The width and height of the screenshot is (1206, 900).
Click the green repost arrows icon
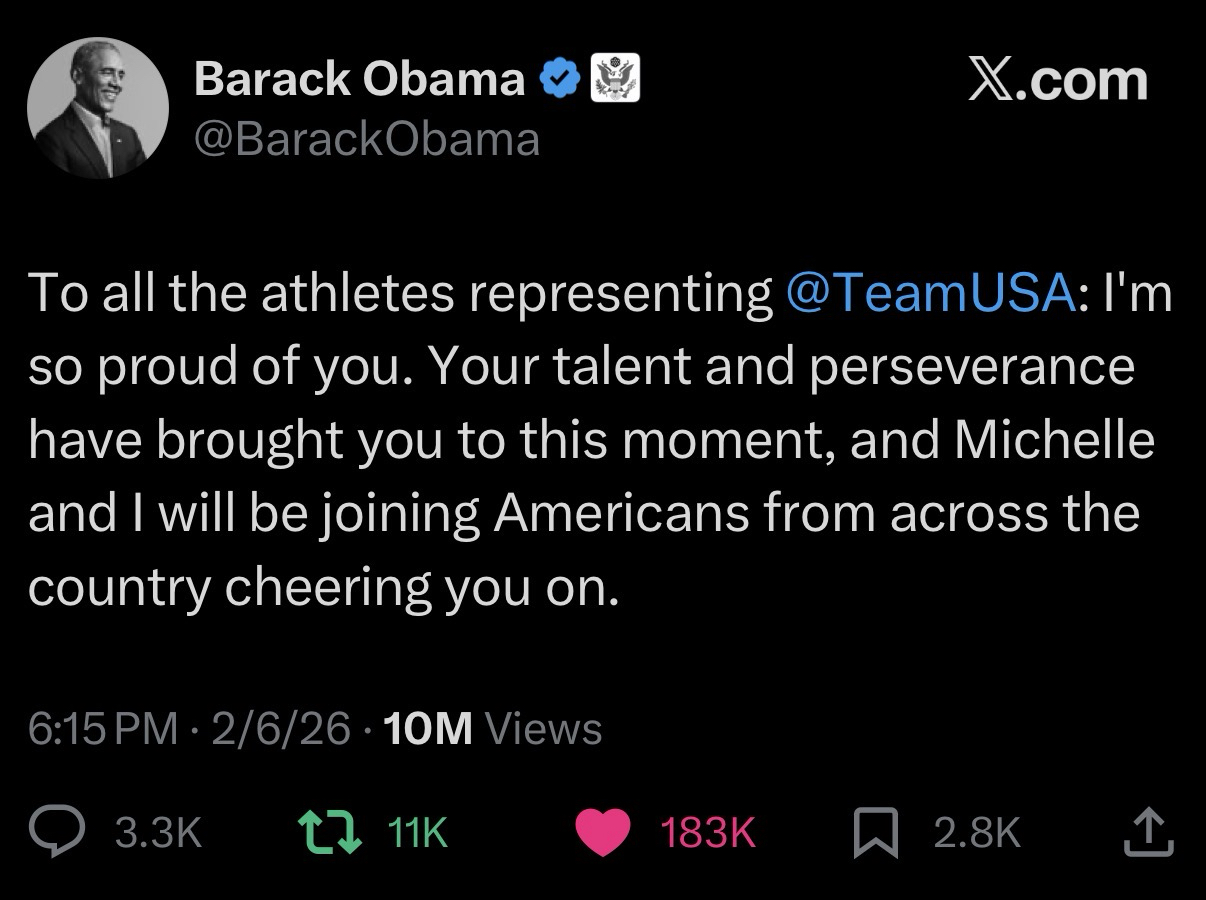(331, 831)
